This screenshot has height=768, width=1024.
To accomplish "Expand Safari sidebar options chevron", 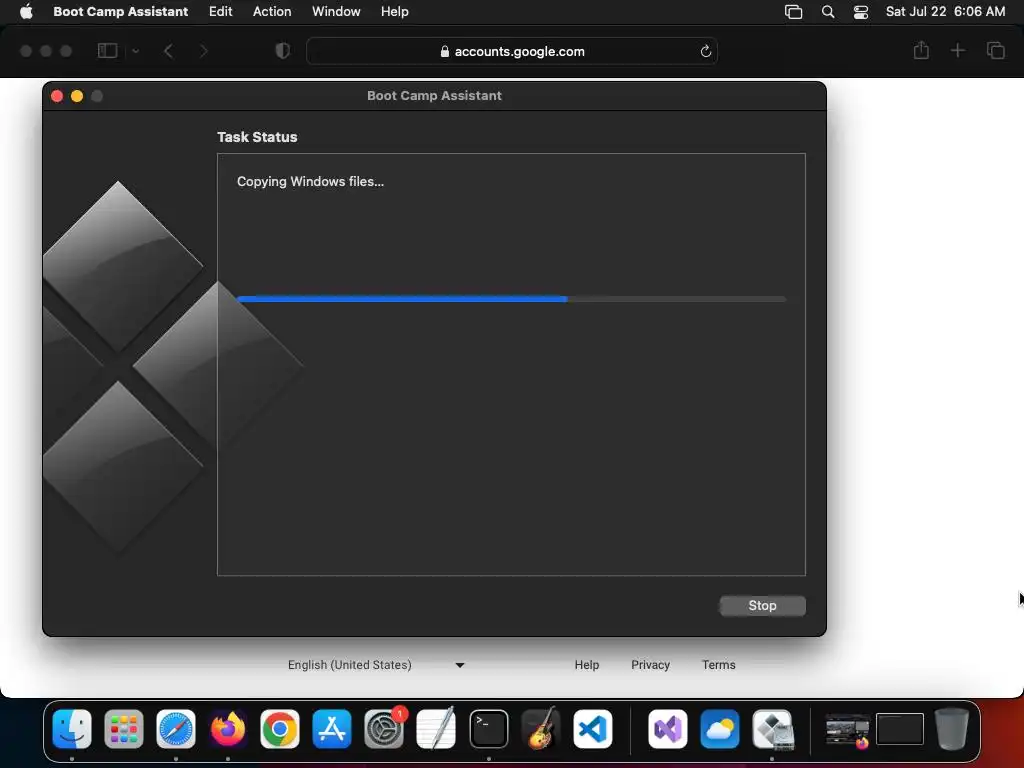I will click(x=135, y=51).
